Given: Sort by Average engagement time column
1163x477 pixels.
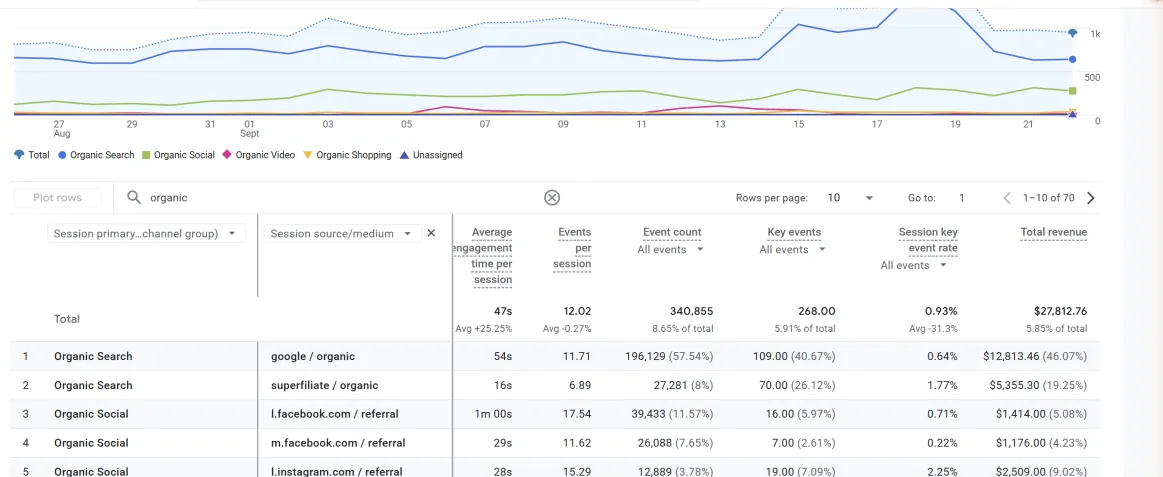Looking at the screenshot, I should point(484,256).
